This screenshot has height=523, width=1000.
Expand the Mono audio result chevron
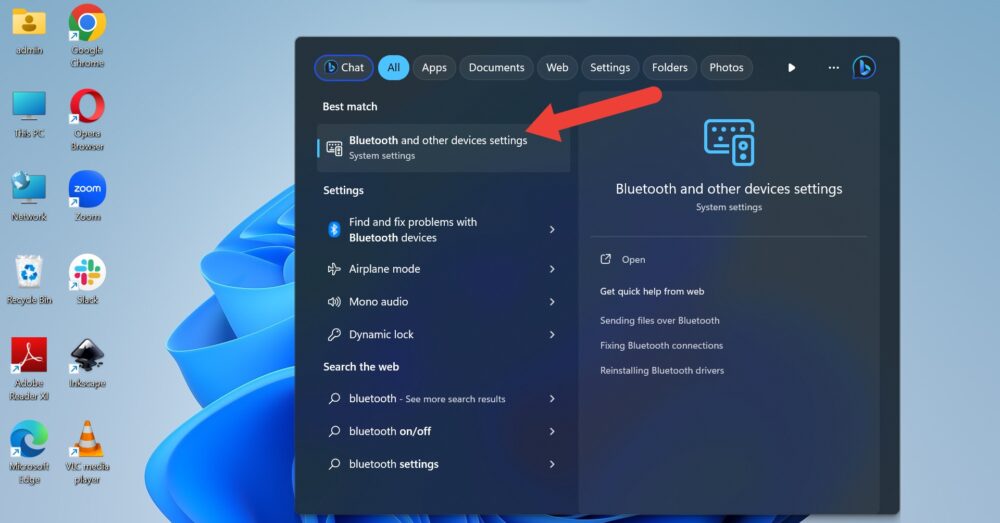coord(552,302)
